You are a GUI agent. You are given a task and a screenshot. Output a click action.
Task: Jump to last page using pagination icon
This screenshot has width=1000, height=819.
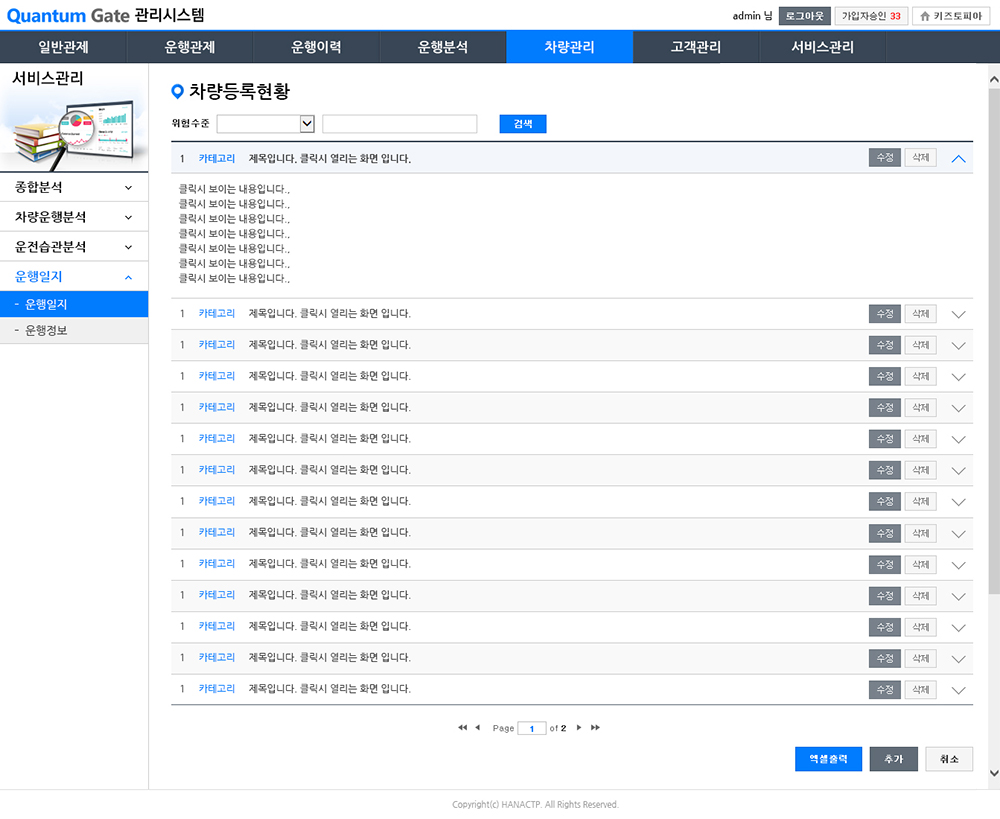(596, 728)
